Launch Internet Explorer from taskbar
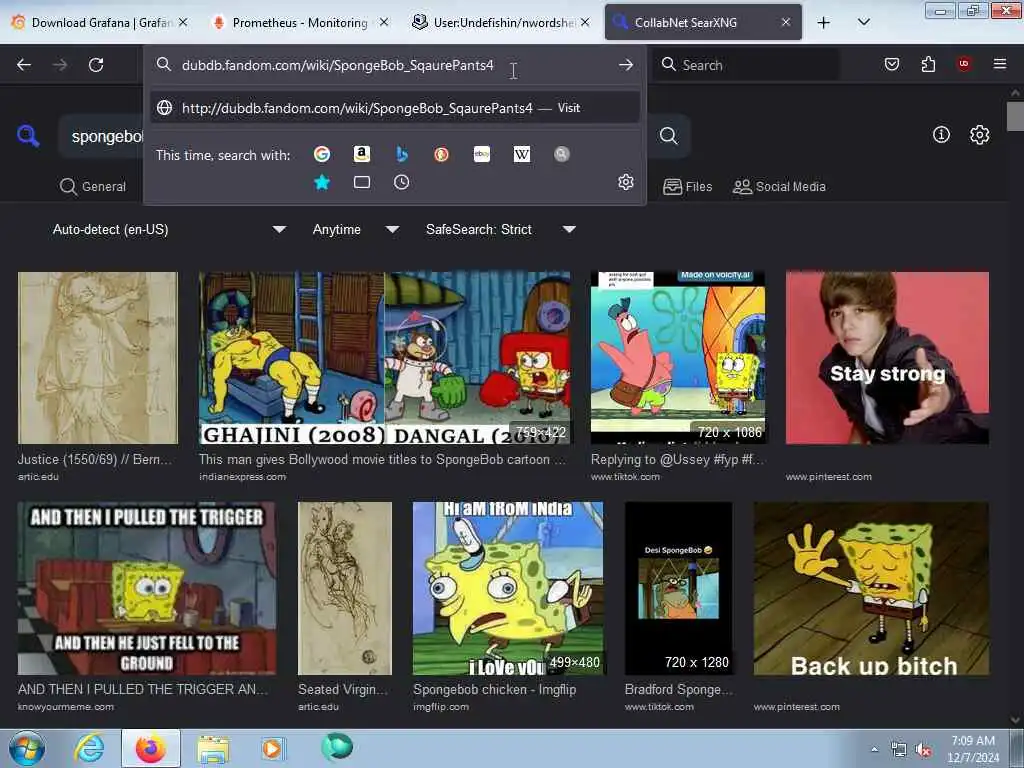The image size is (1024, 768). coord(89,748)
